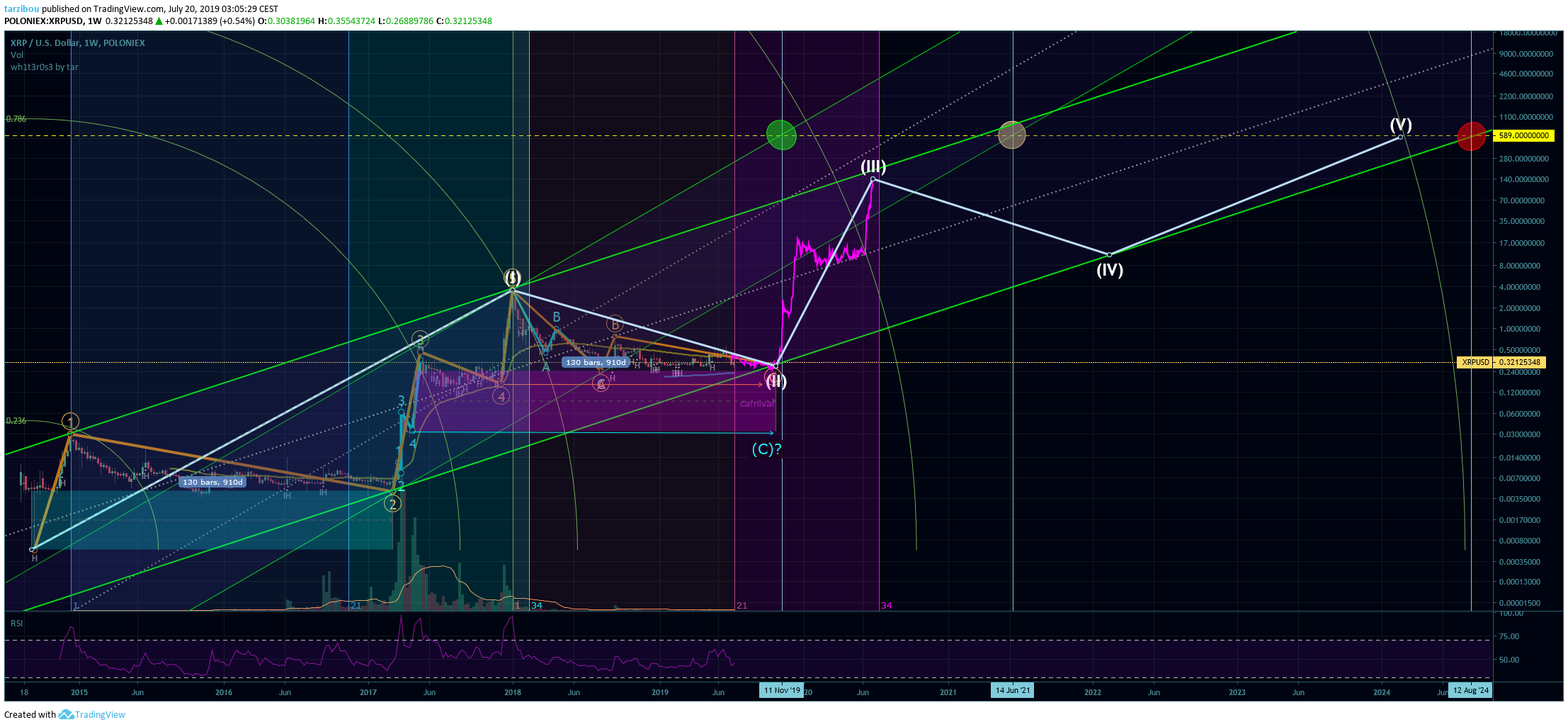
Task: Click the Vol indicator title
Action: pyautogui.click(x=17, y=55)
